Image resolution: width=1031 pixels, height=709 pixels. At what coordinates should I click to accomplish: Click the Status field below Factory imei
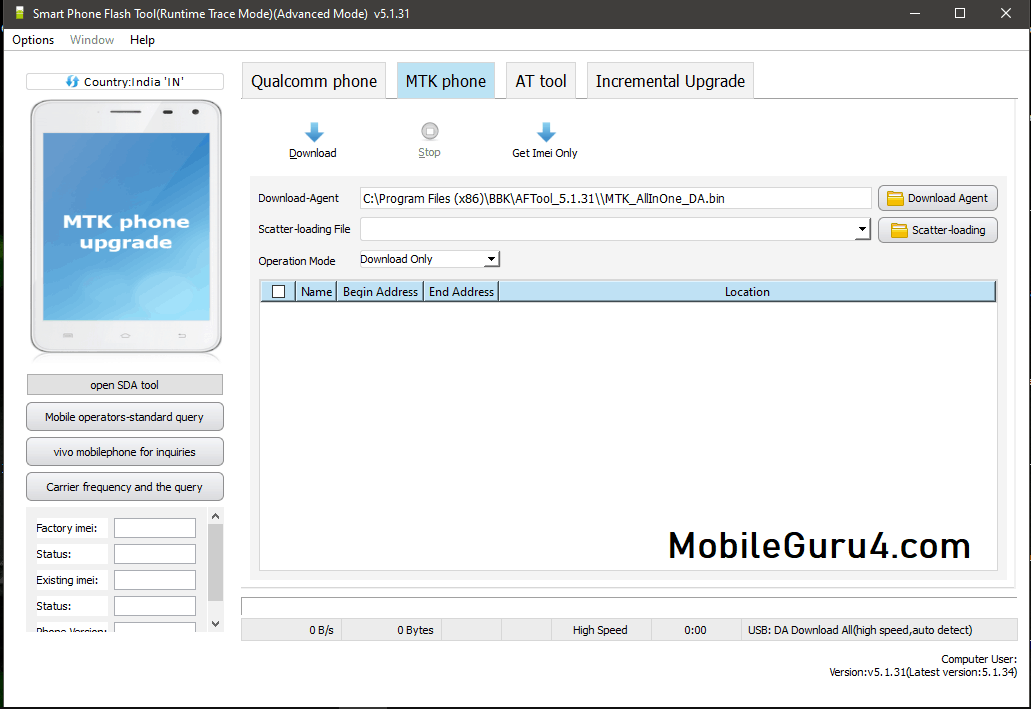[155, 554]
